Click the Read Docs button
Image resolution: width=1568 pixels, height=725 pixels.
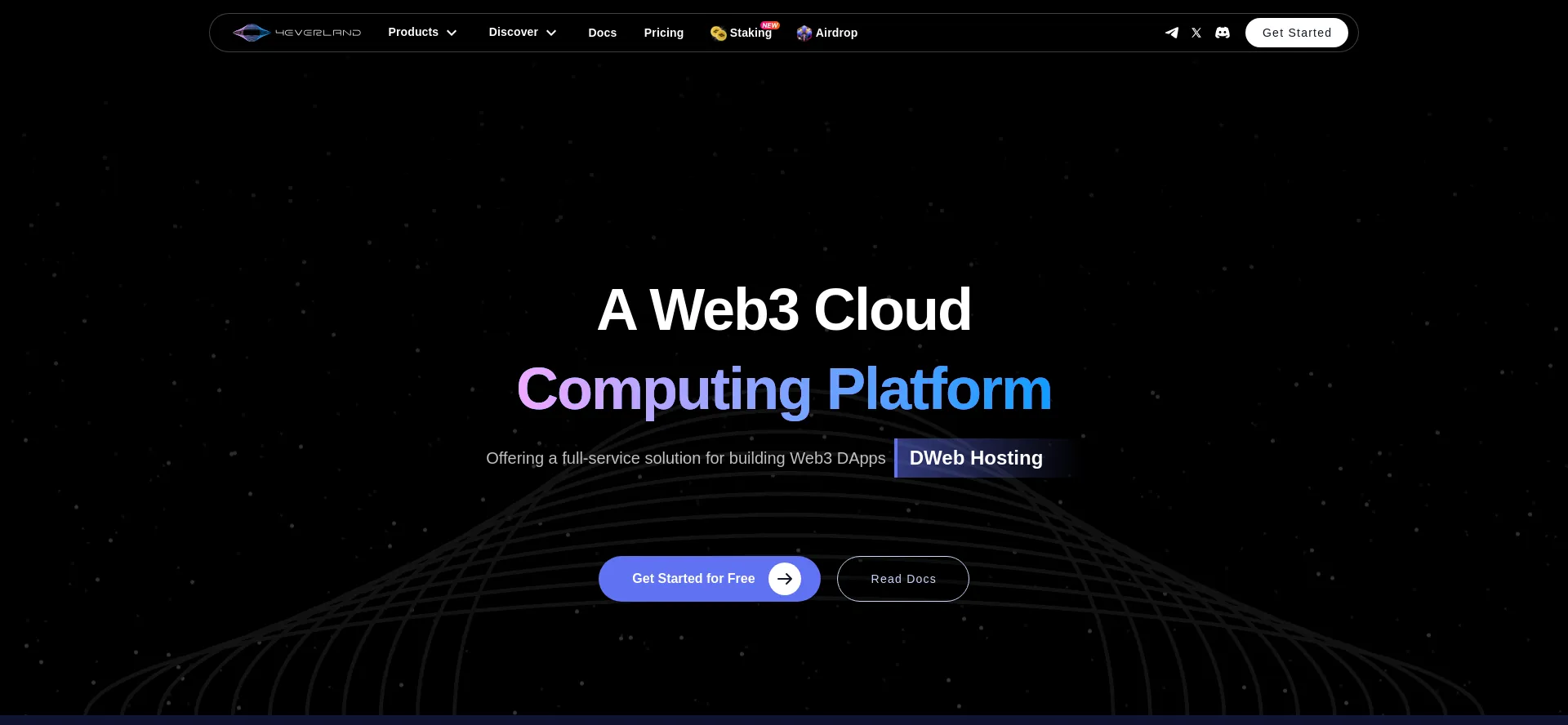coord(903,579)
